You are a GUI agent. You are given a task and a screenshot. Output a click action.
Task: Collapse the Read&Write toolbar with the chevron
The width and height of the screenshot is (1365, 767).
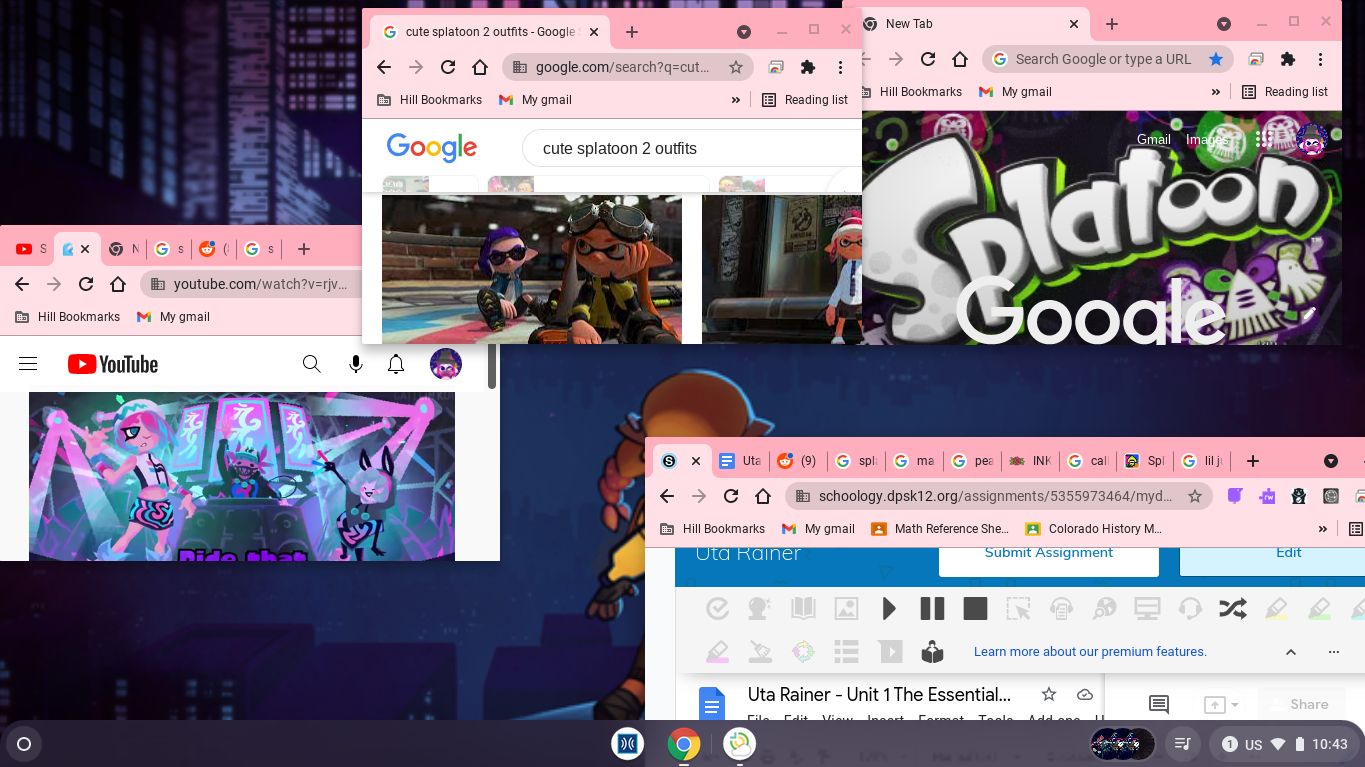(x=1290, y=651)
